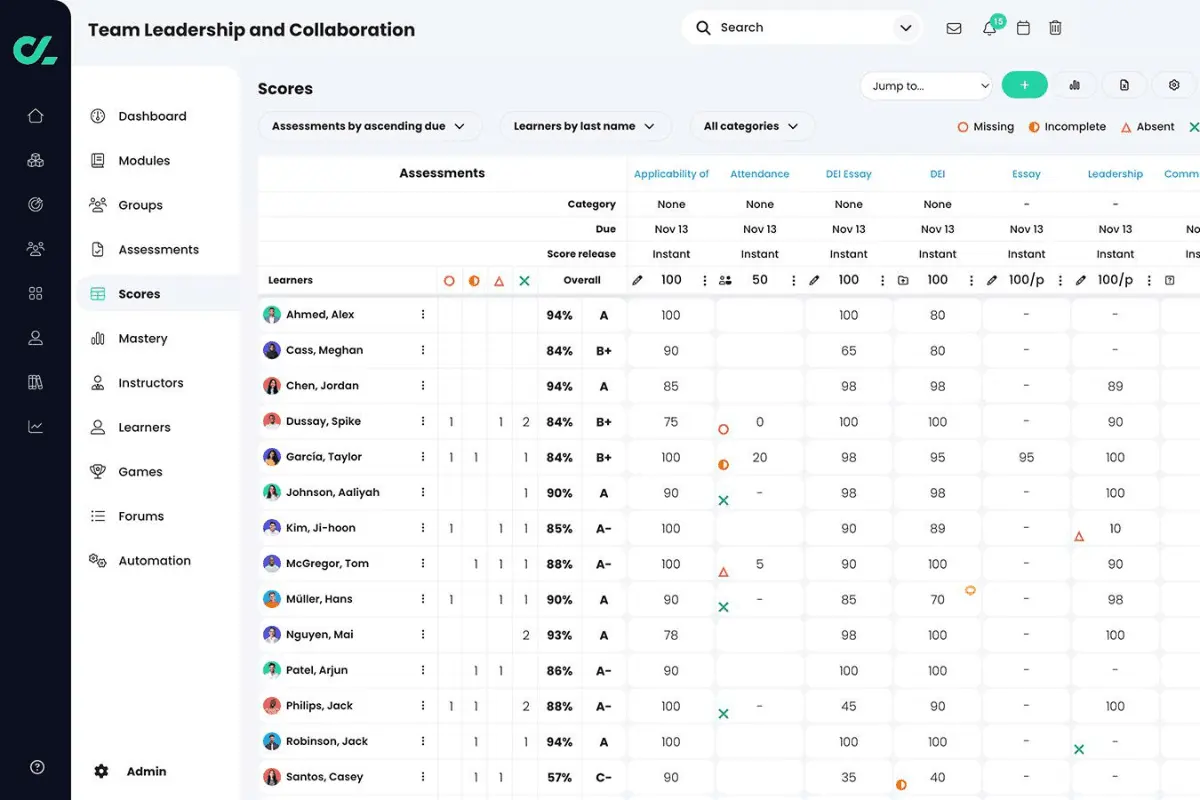Open the calendar icon in top bar
Viewport: 1200px width, 800px height.
click(x=1023, y=28)
